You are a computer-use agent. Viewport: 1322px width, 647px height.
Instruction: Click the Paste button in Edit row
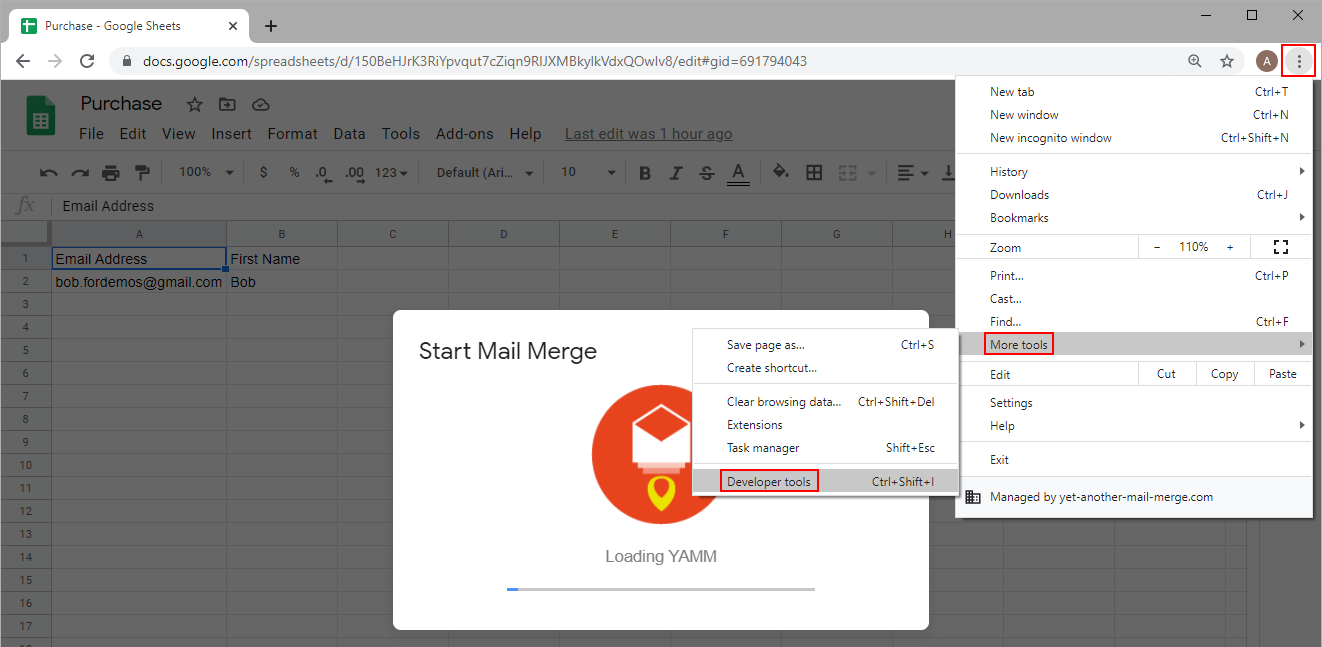click(x=1283, y=374)
